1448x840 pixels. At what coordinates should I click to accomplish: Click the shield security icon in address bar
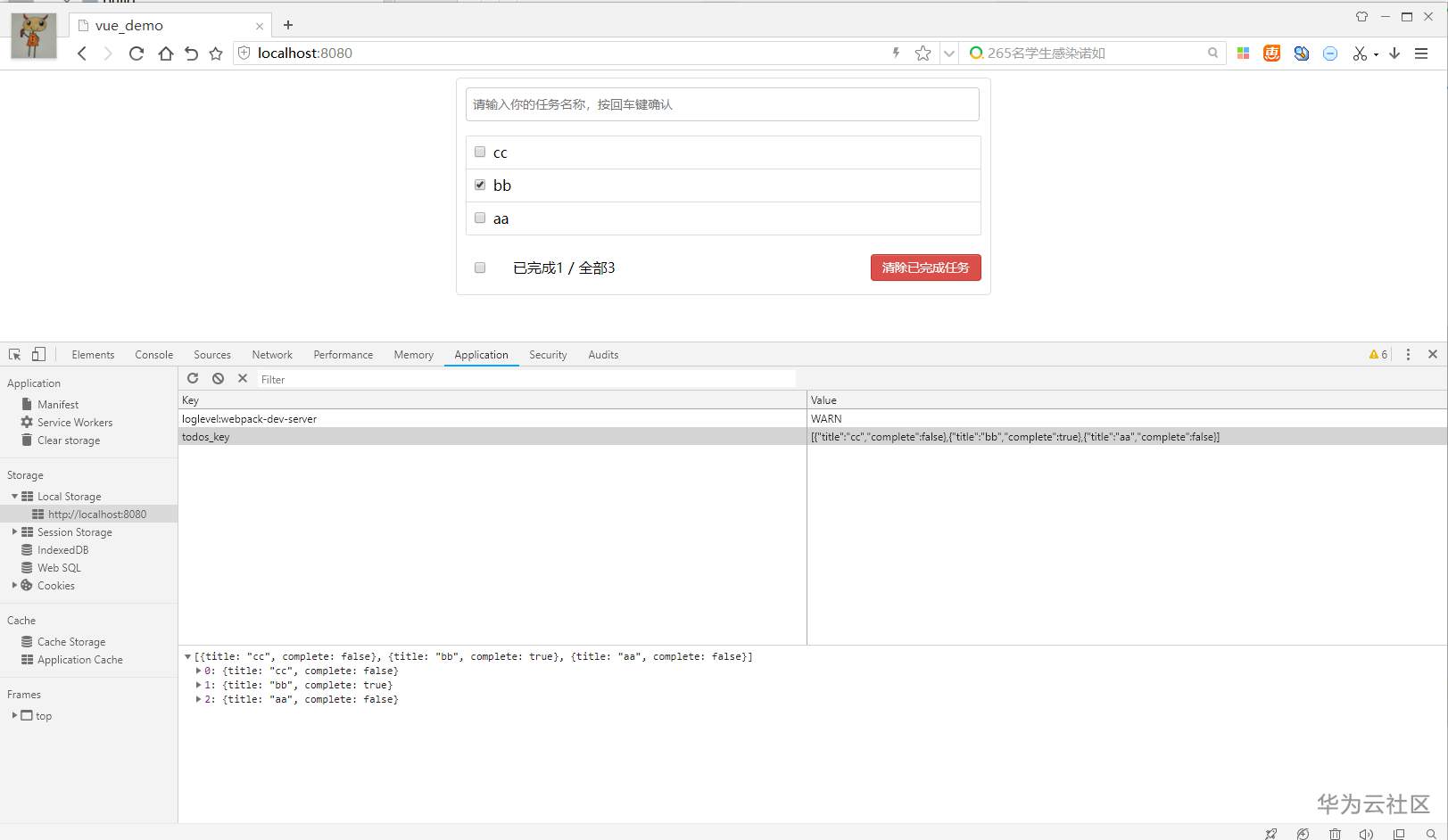(x=244, y=54)
